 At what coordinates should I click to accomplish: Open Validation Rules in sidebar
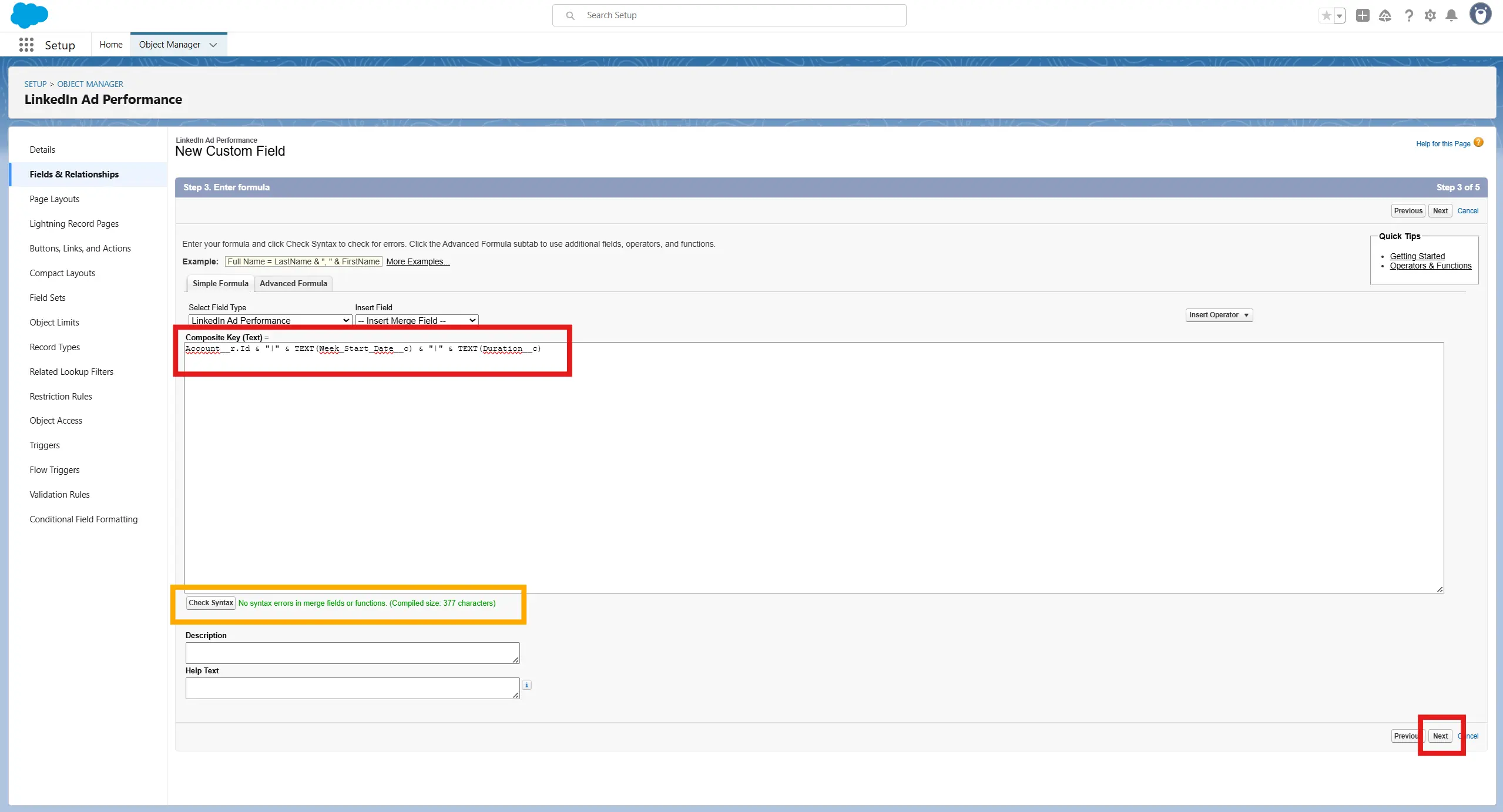[x=59, y=494]
